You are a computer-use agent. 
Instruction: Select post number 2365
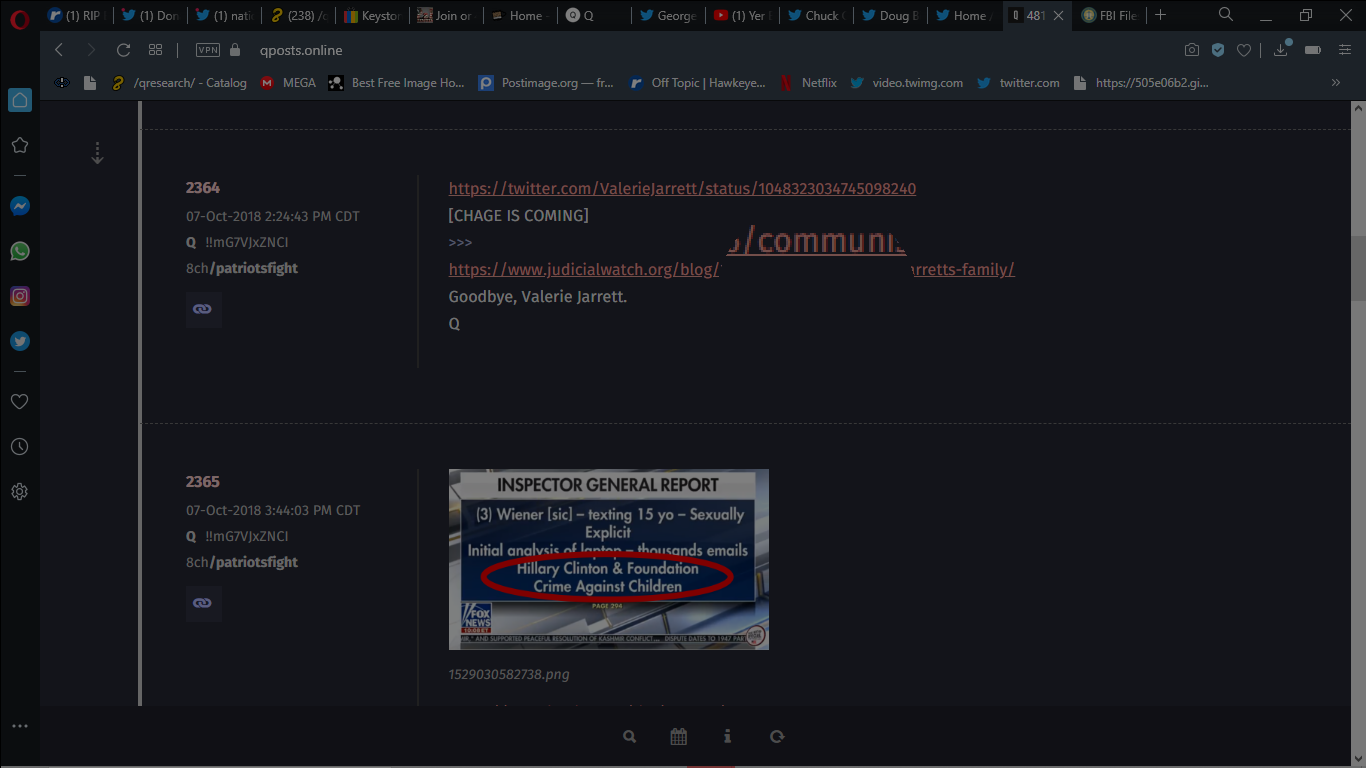(x=203, y=482)
